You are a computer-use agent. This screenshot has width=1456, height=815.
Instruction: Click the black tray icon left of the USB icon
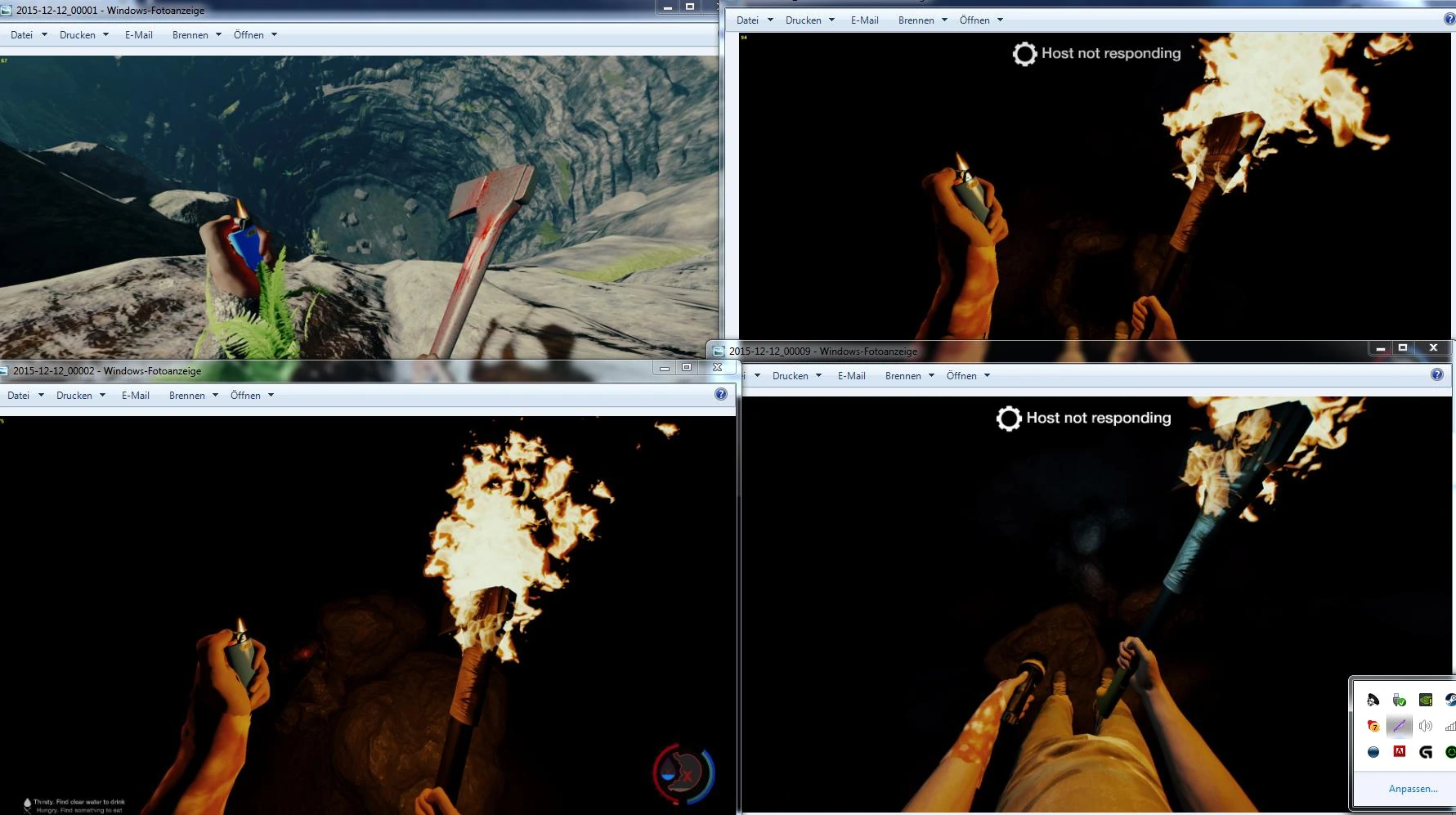pos(1373,700)
